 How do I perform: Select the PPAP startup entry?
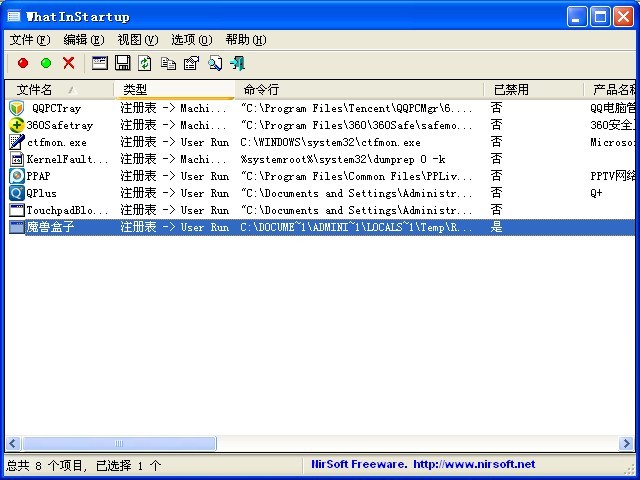click(x=38, y=176)
